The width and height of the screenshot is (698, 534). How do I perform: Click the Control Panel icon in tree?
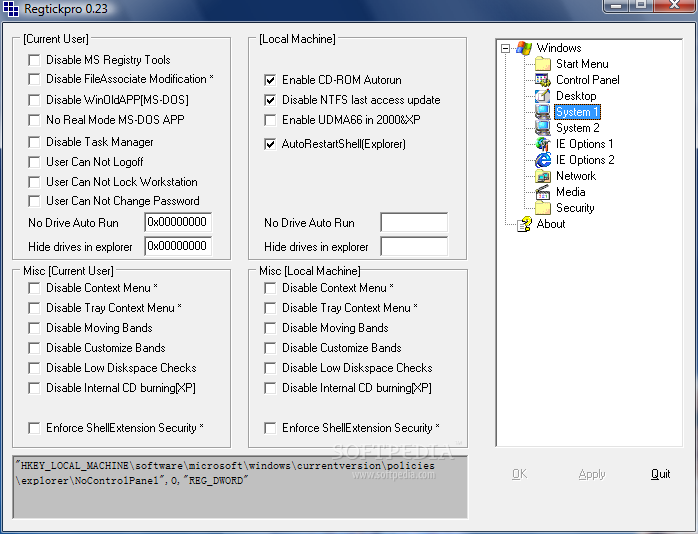point(543,80)
